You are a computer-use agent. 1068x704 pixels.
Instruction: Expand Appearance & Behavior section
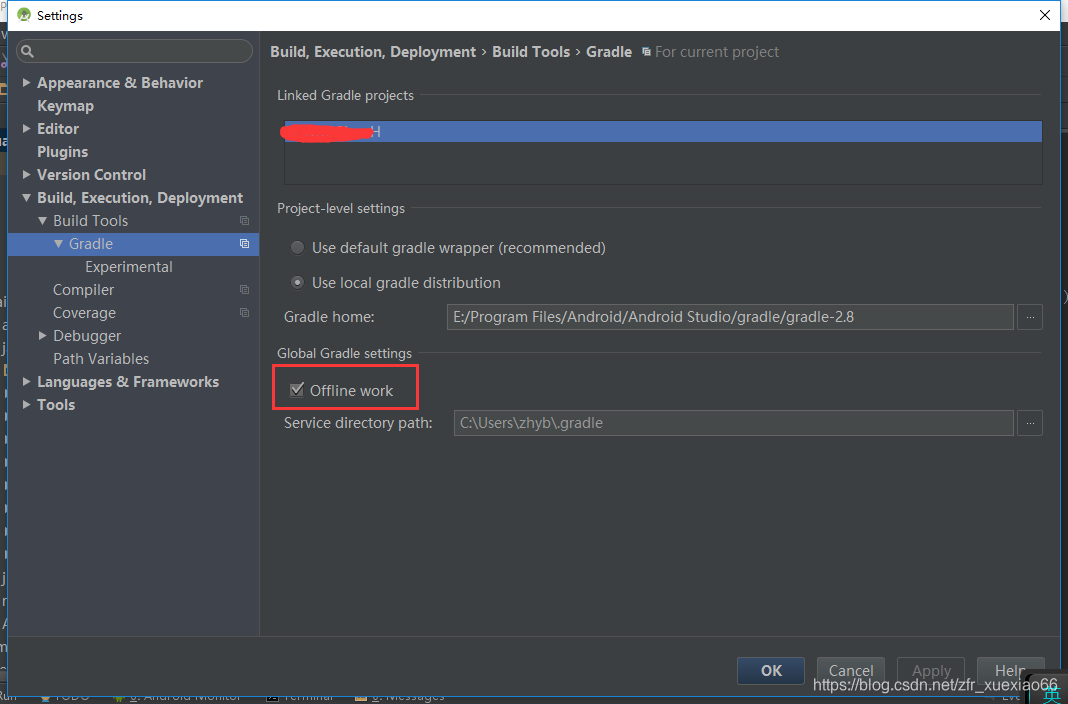pyautogui.click(x=27, y=82)
